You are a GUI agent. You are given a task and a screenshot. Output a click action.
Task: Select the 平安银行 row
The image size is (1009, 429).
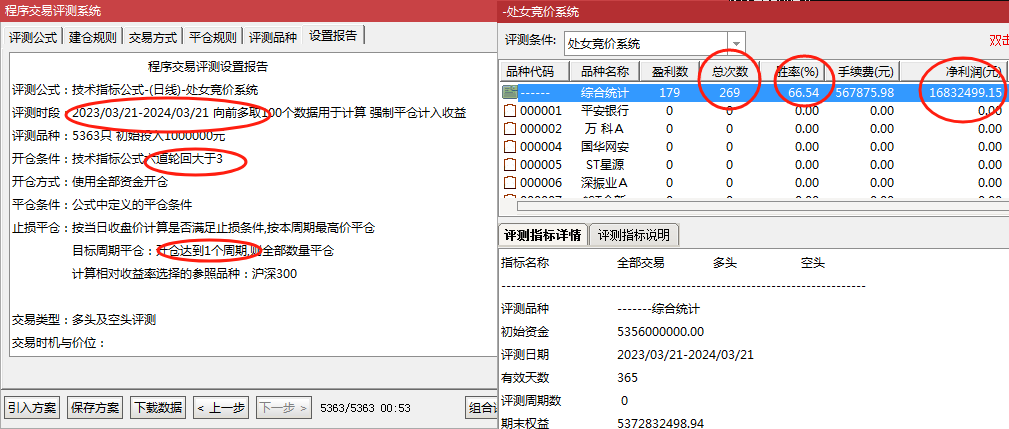tap(754, 111)
